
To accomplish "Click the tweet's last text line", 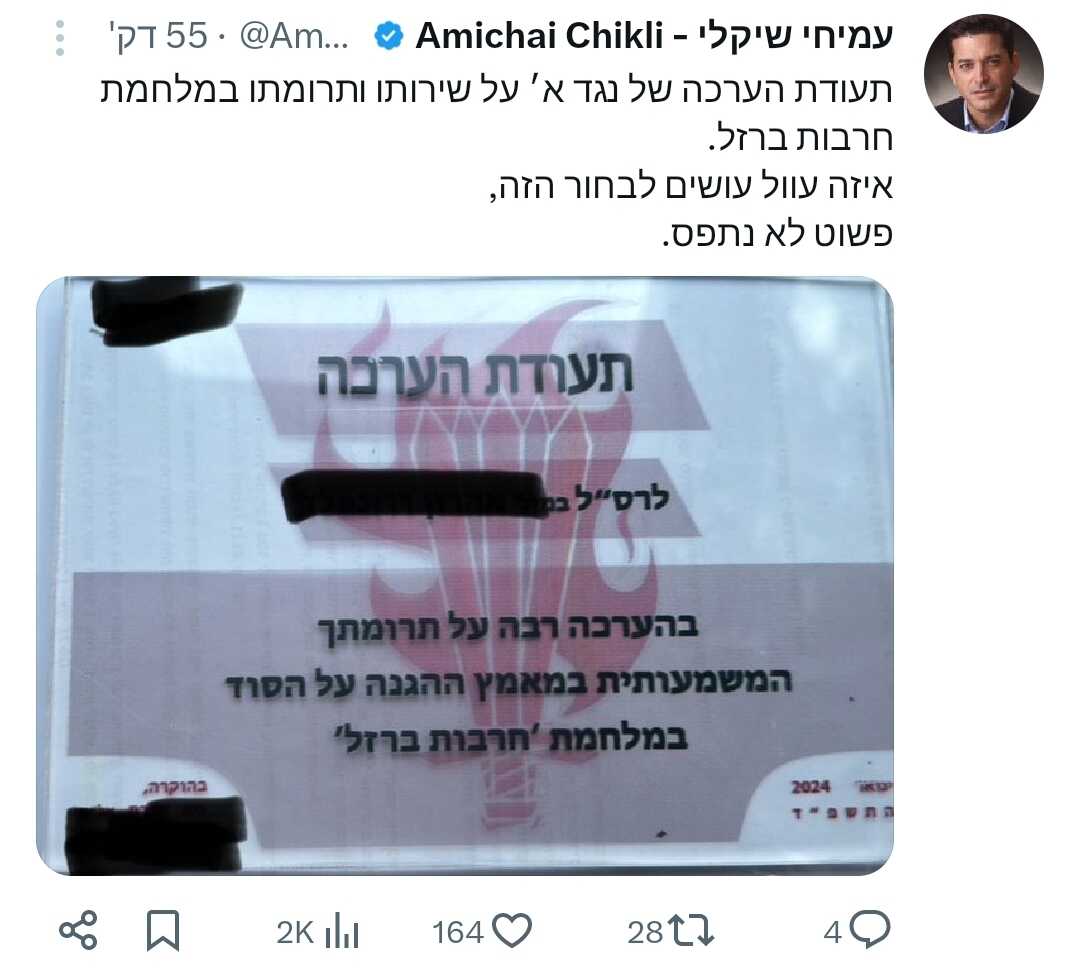I will tap(777, 233).
